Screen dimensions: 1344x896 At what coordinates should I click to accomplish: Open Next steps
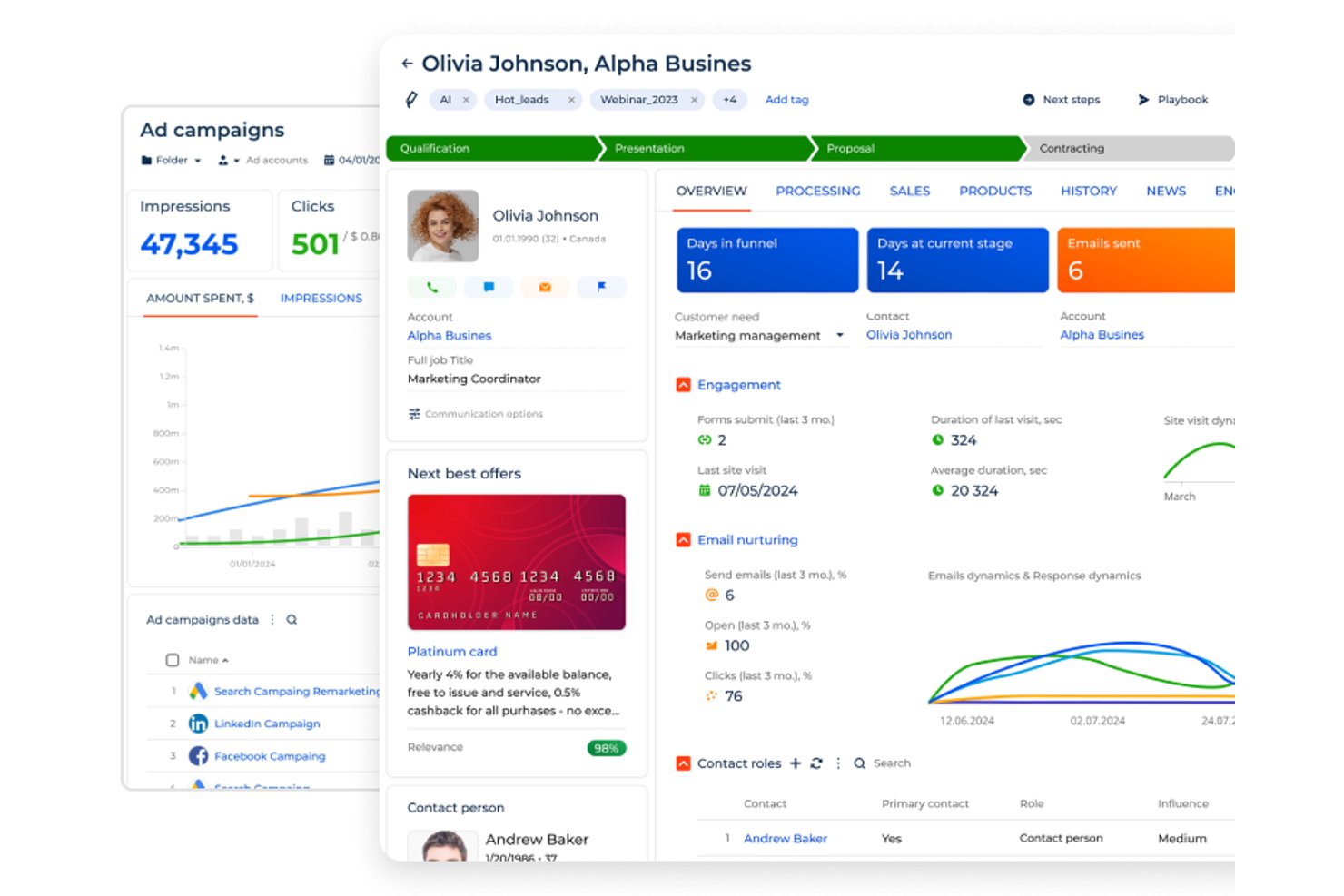[x=1061, y=100]
